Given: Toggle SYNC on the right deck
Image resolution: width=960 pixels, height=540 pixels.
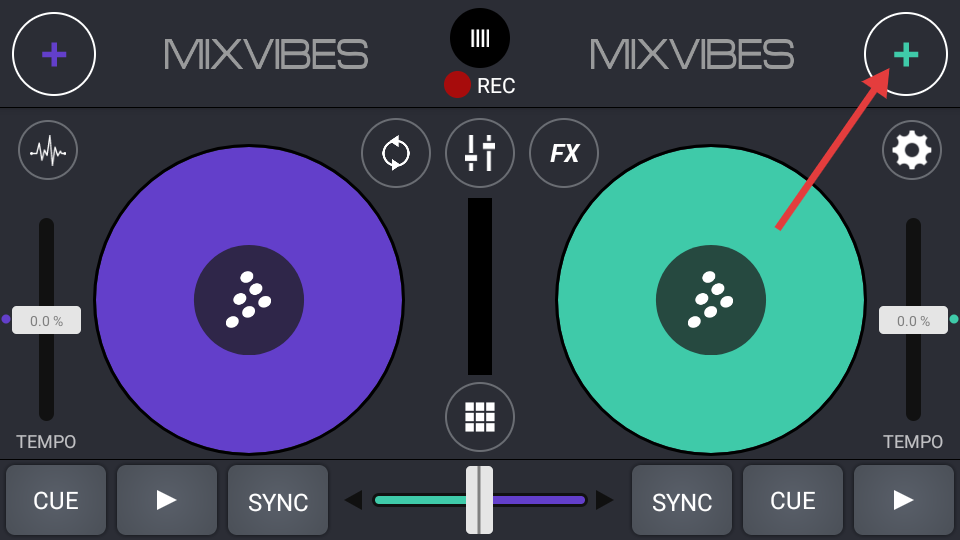Looking at the screenshot, I should point(682,501).
